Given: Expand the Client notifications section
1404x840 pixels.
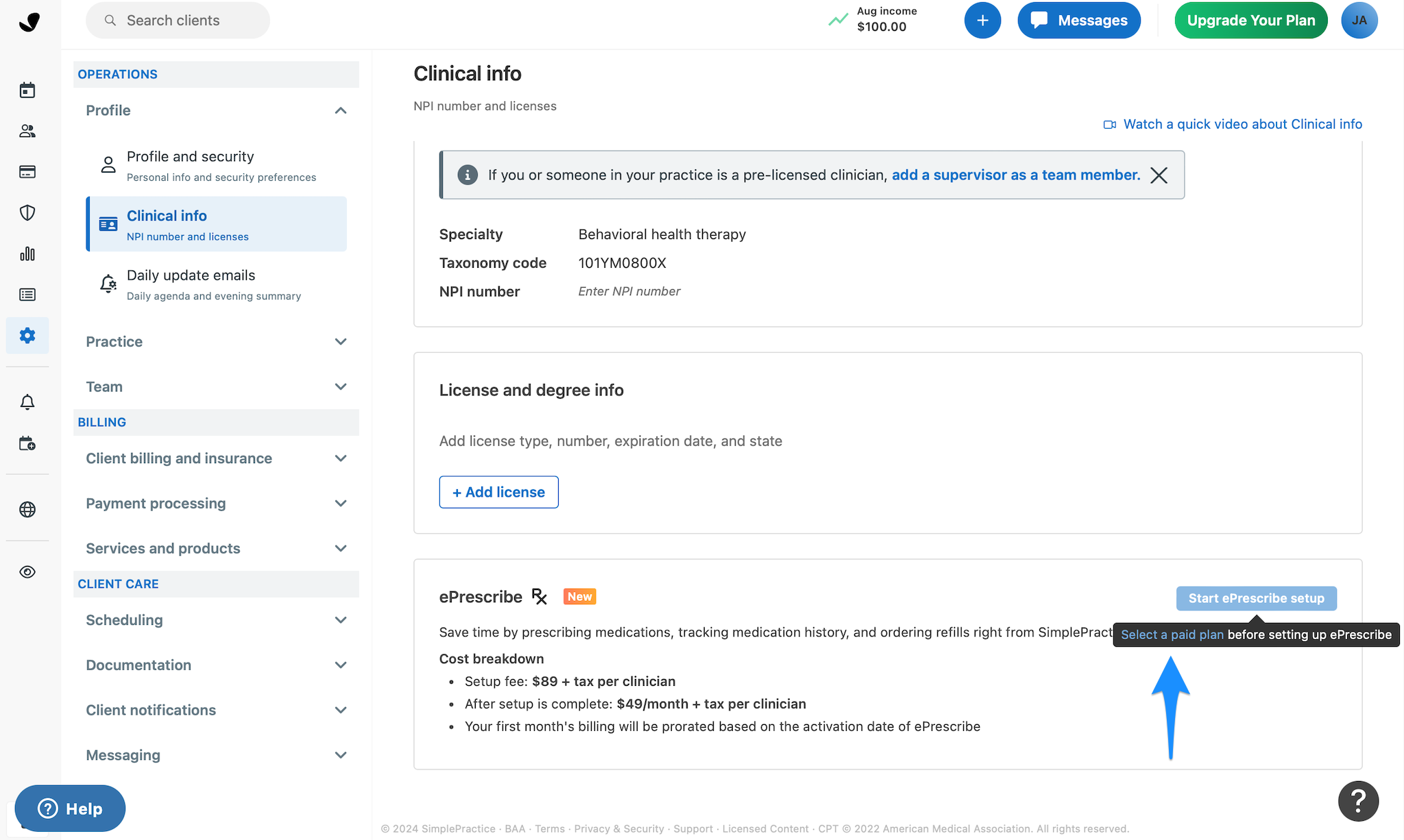Looking at the screenshot, I should coord(341,710).
